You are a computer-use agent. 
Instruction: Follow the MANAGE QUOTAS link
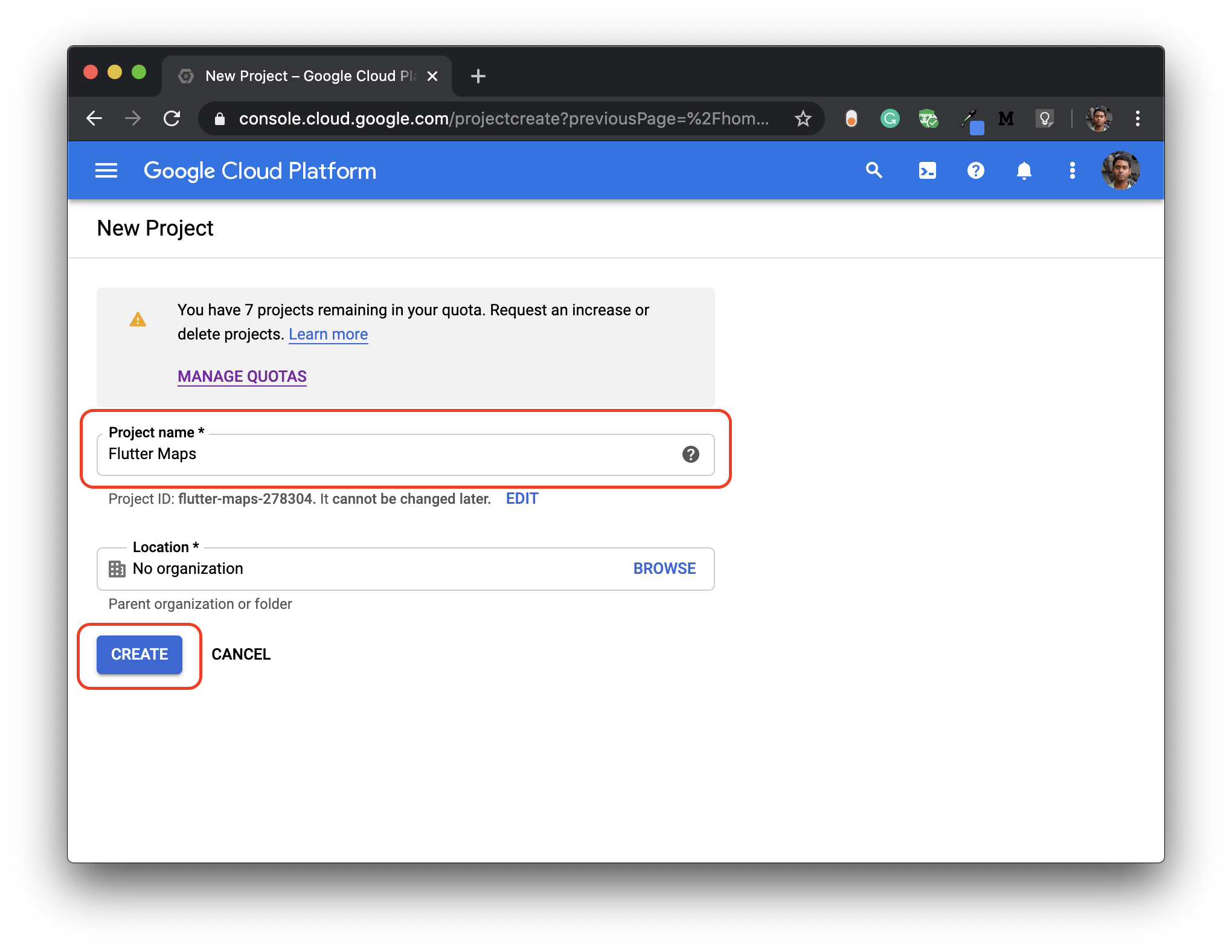(242, 376)
